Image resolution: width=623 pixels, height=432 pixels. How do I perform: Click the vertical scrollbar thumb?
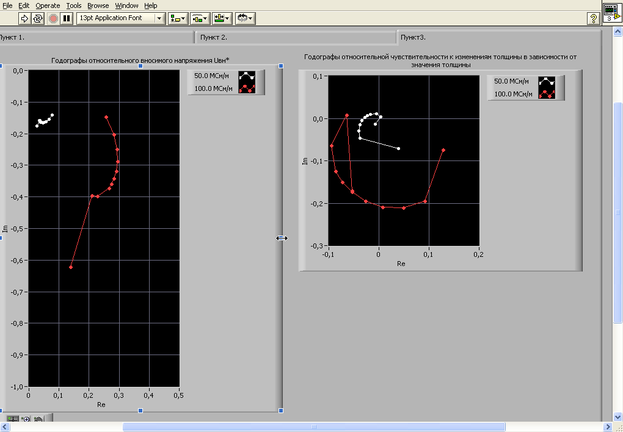pyautogui.click(x=618, y=213)
